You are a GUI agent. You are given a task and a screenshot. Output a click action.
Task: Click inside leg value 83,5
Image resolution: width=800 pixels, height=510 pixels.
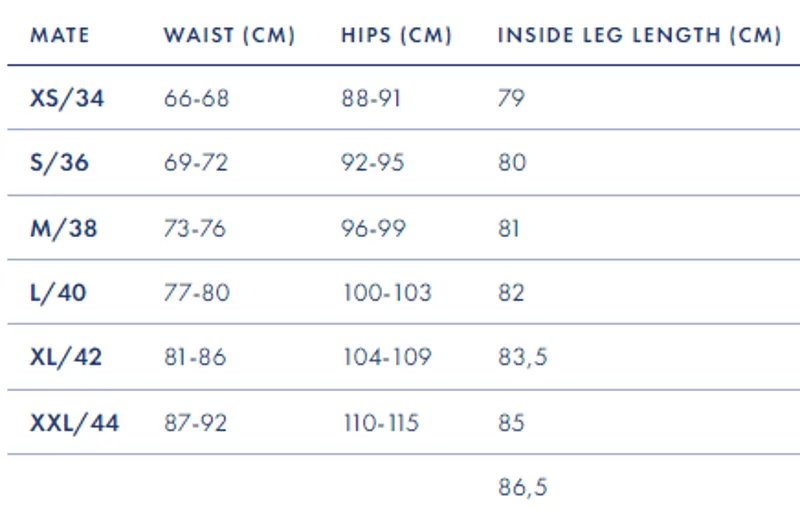click(523, 357)
